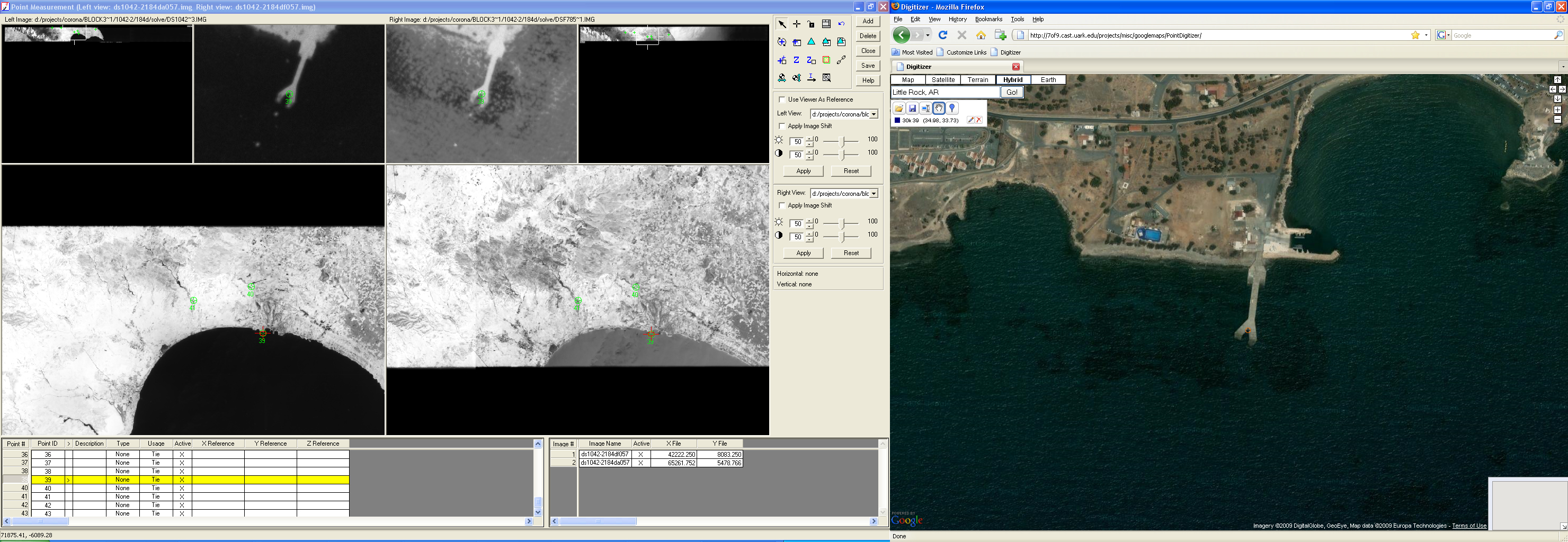Open Left View file path dropdown
This screenshot has height=542, width=1568.
874,114
